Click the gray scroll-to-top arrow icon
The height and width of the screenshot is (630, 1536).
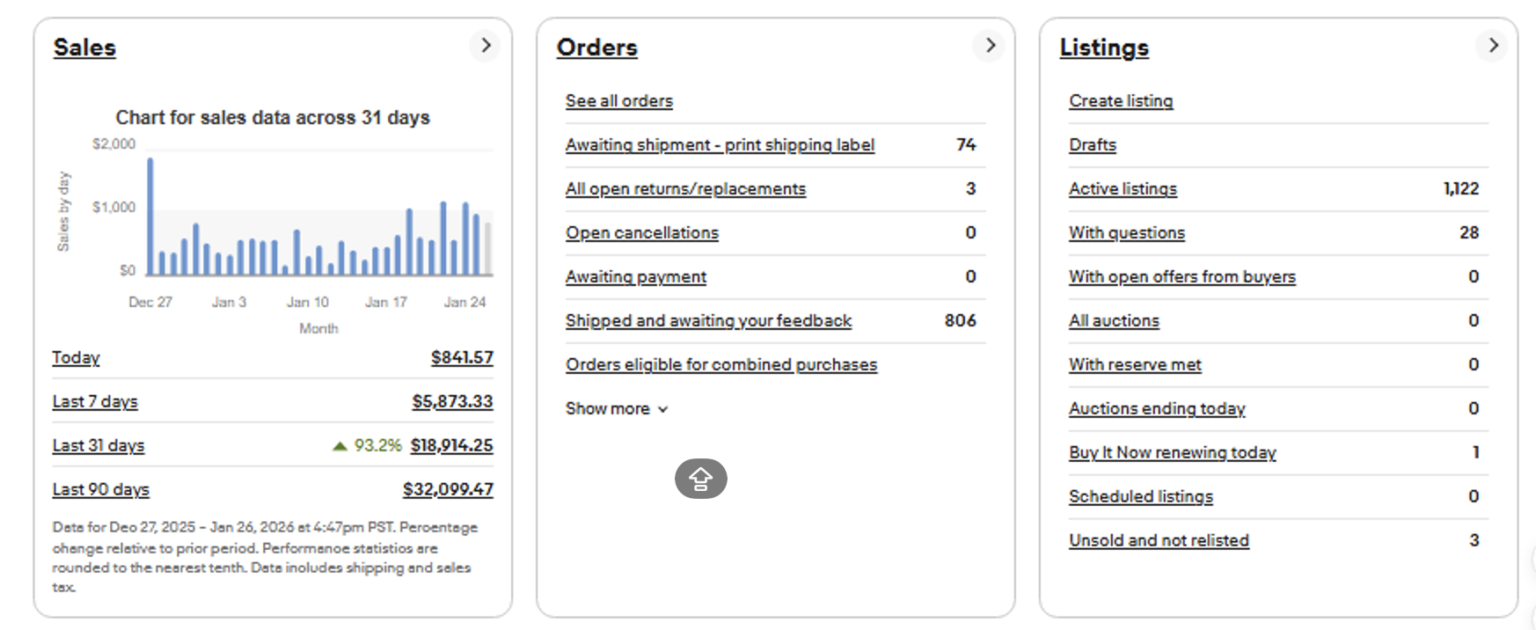pyautogui.click(x=700, y=480)
